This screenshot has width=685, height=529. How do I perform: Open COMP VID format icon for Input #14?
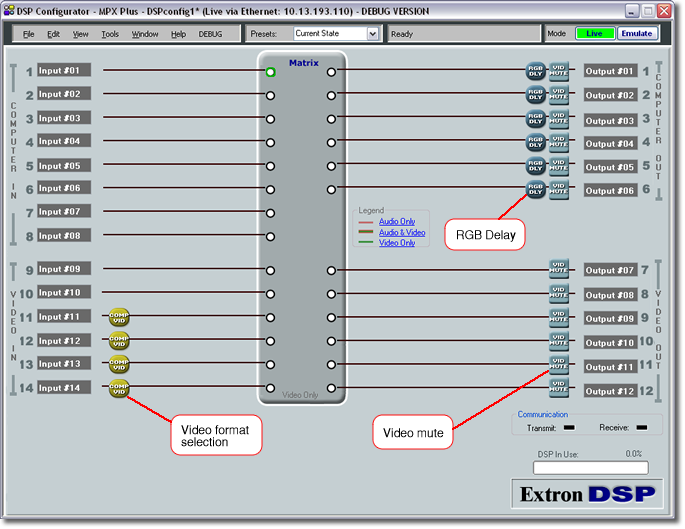click(119, 388)
